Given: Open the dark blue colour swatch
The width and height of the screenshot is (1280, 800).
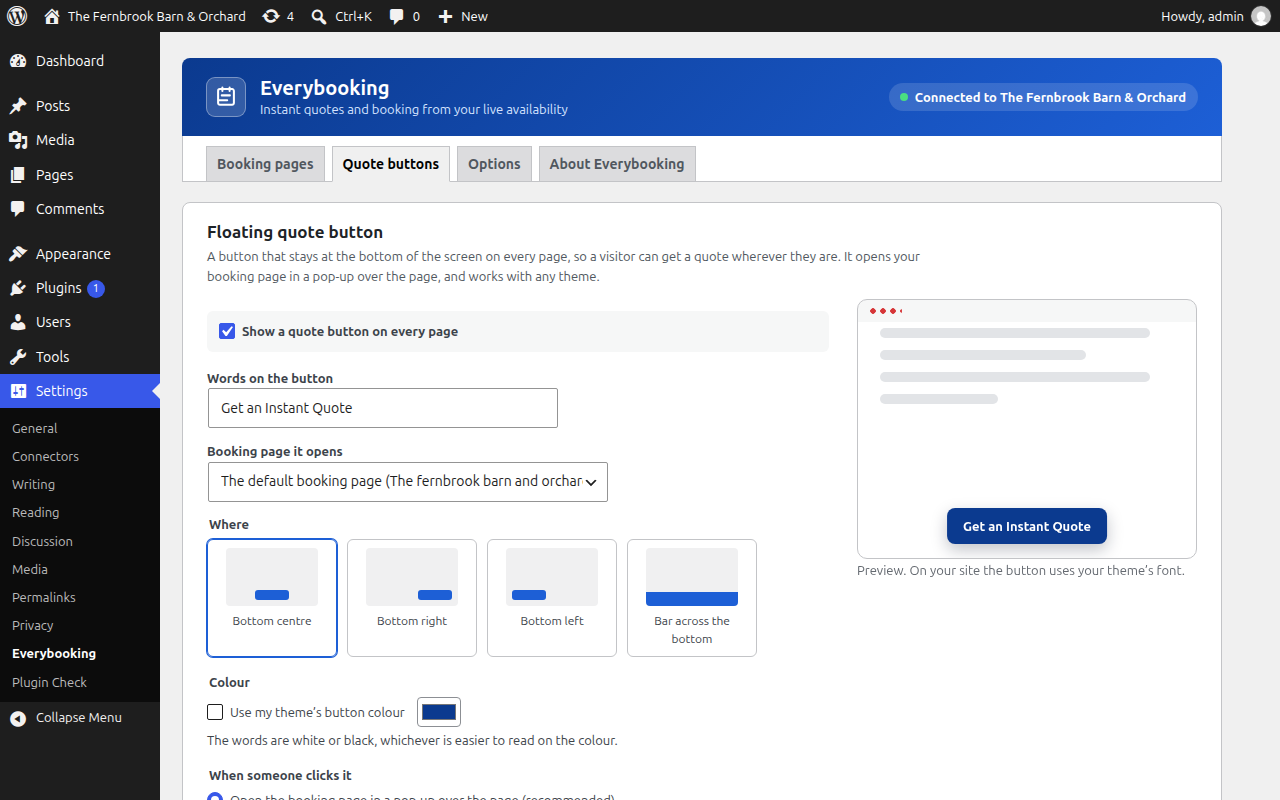Looking at the screenshot, I should click(x=439, y=712).
